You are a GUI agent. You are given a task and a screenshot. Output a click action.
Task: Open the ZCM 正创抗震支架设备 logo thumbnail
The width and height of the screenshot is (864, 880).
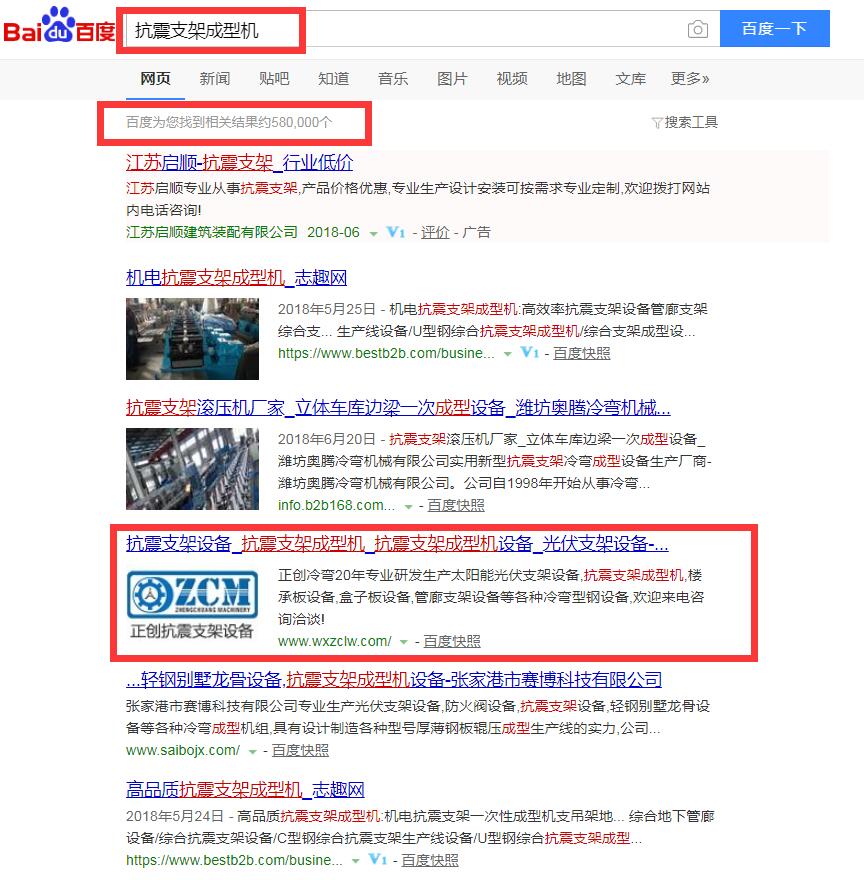click(x=192, y=605)
